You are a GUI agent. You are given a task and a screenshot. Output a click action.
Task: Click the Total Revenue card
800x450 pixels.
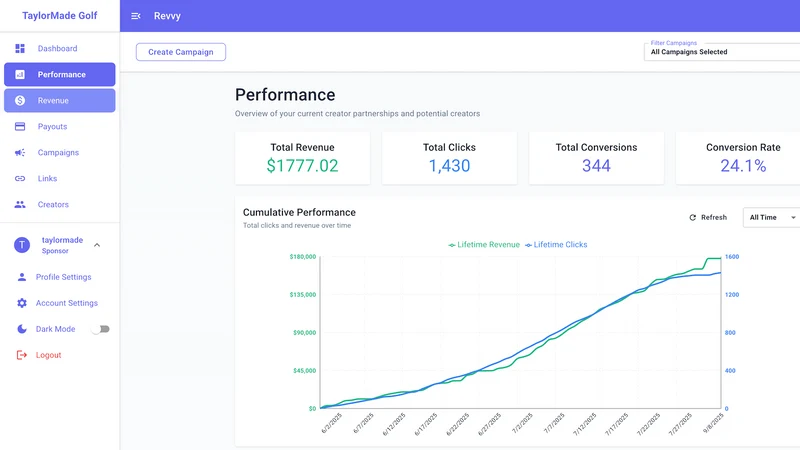(303, 158)
